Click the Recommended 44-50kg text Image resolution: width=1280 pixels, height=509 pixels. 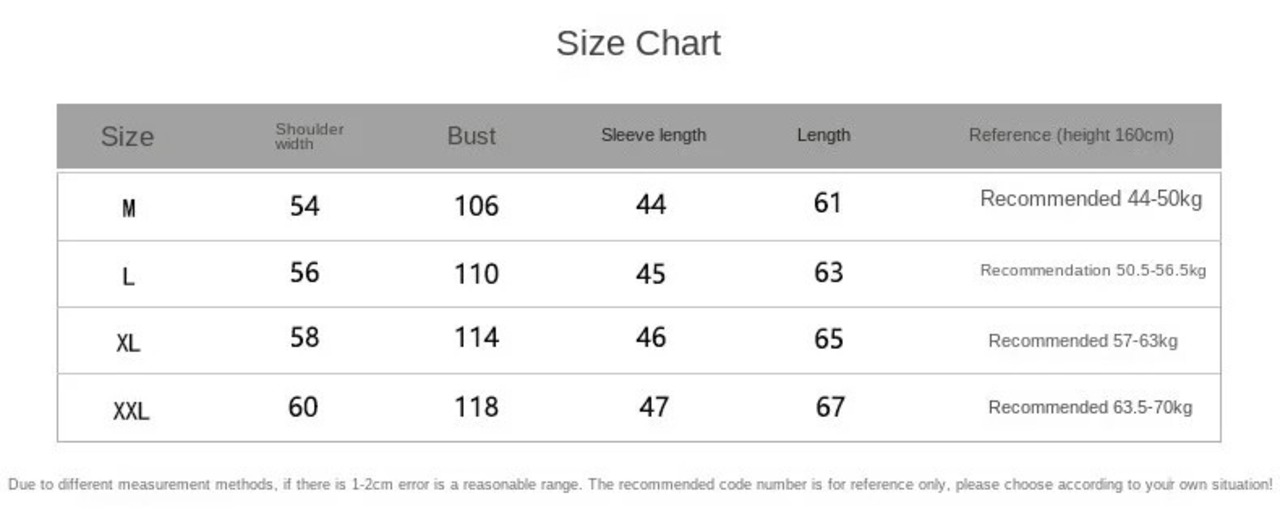pyautogui.click(x=1090, y=199)
